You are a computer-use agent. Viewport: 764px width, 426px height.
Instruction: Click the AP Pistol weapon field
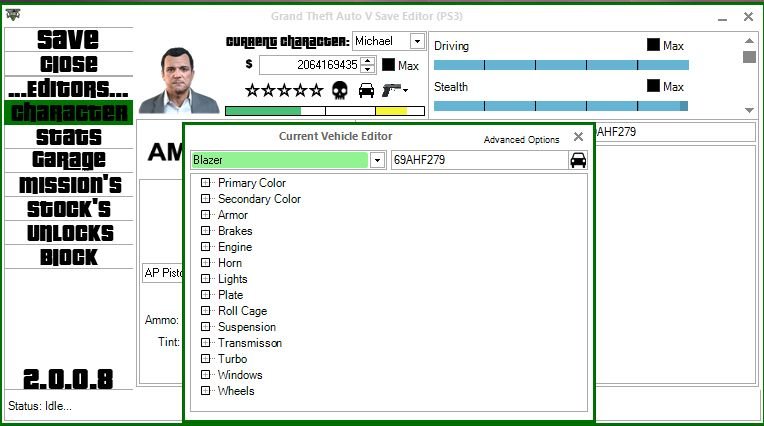163,273
